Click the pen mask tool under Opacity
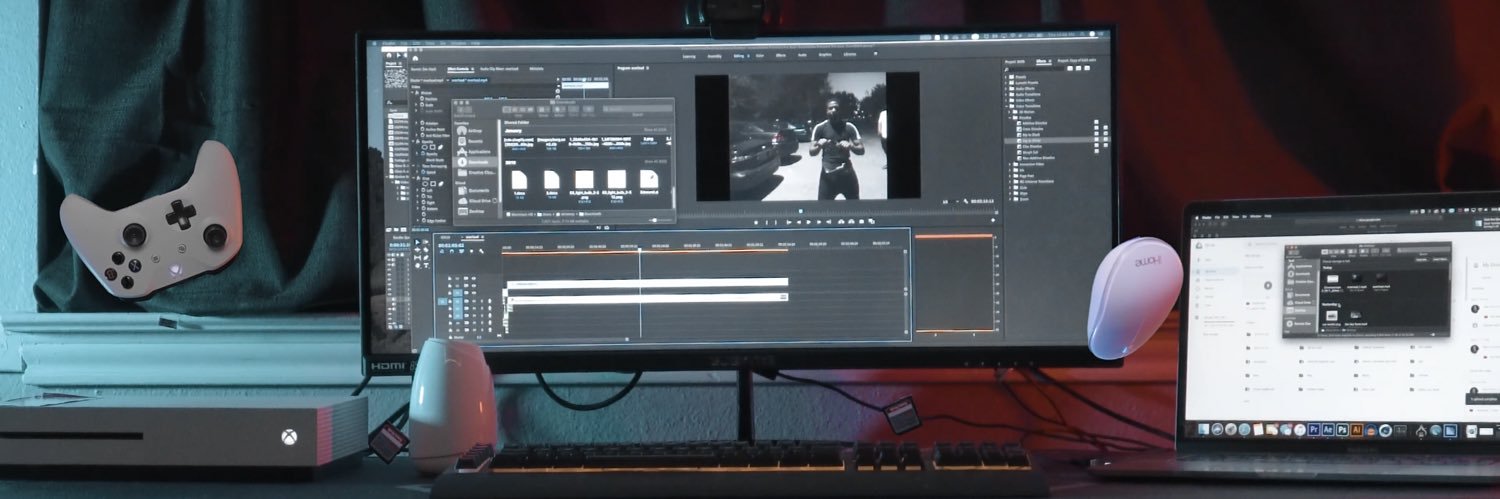Image resolution: width=1500 pixels, height=499 pixels. pos(440,147)
